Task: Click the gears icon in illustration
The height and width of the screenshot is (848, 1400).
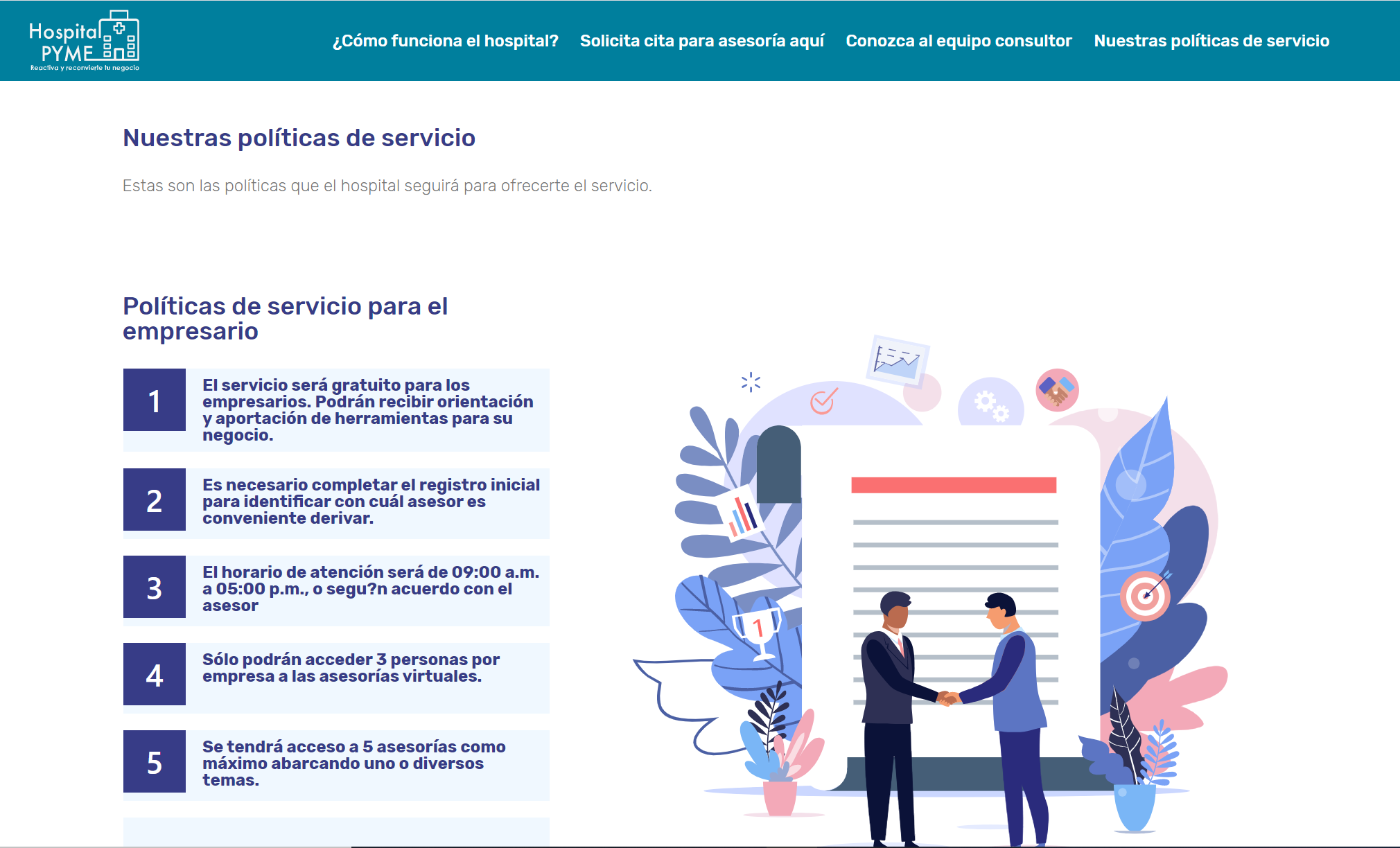Action: tap(991, 405)
